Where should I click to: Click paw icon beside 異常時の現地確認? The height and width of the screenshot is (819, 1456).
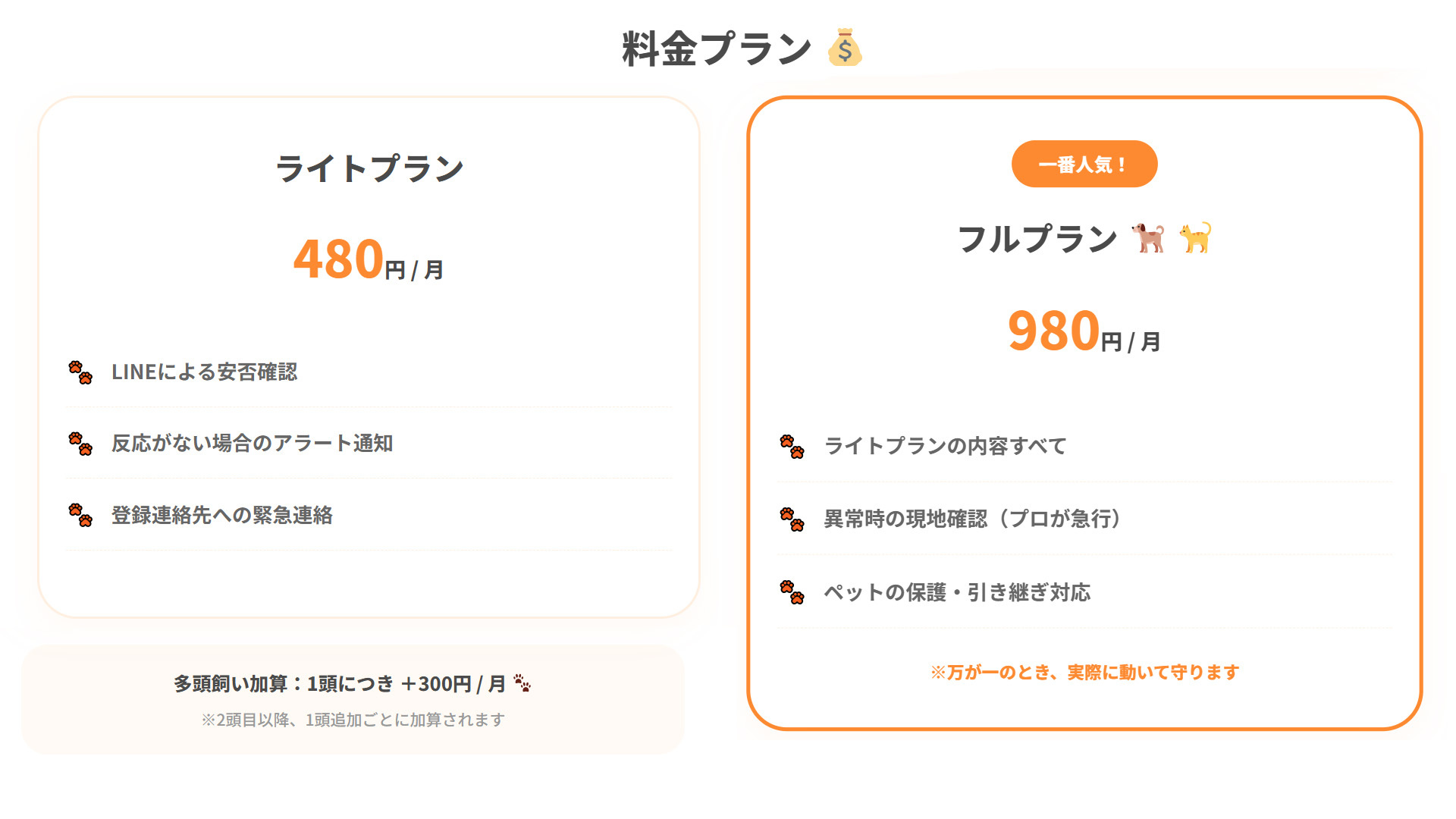pyautogui.click(x=792, y=519)
